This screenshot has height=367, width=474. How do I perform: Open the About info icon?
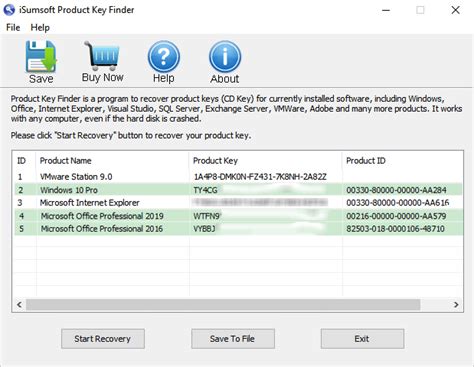click(225, 57)
